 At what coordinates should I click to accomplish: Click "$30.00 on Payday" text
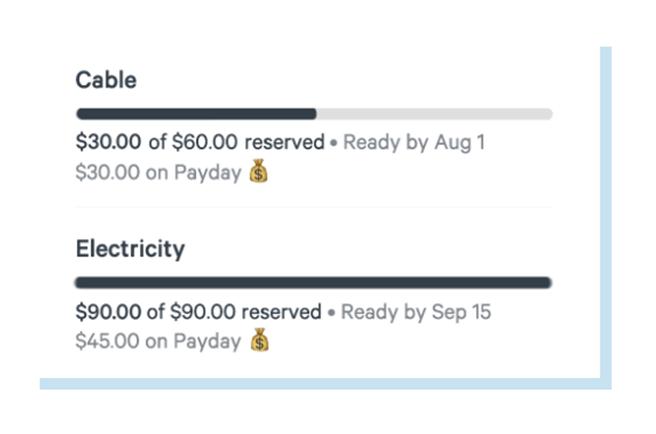[158, 172]
